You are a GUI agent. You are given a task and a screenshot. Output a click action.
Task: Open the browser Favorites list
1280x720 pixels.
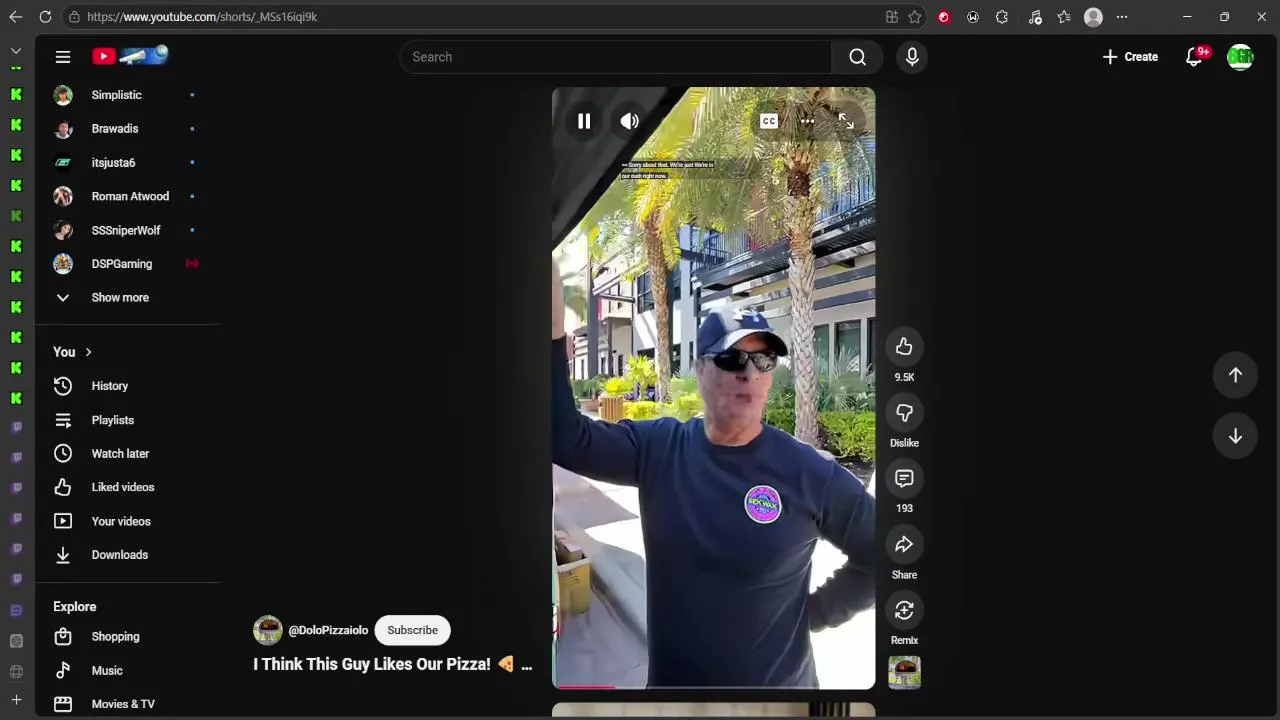(x=1064, y=17)
